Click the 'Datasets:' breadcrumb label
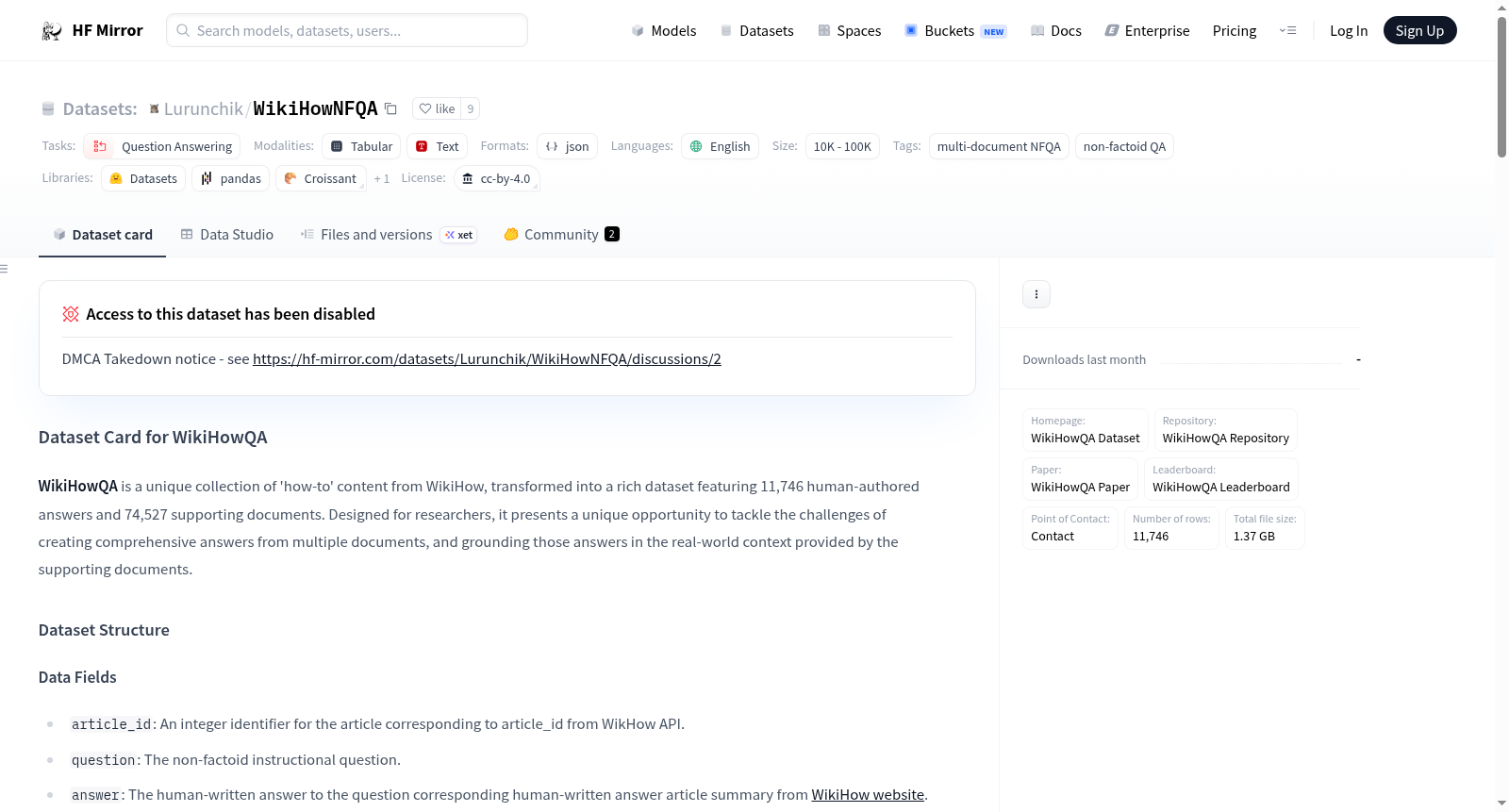 point(100,109)
